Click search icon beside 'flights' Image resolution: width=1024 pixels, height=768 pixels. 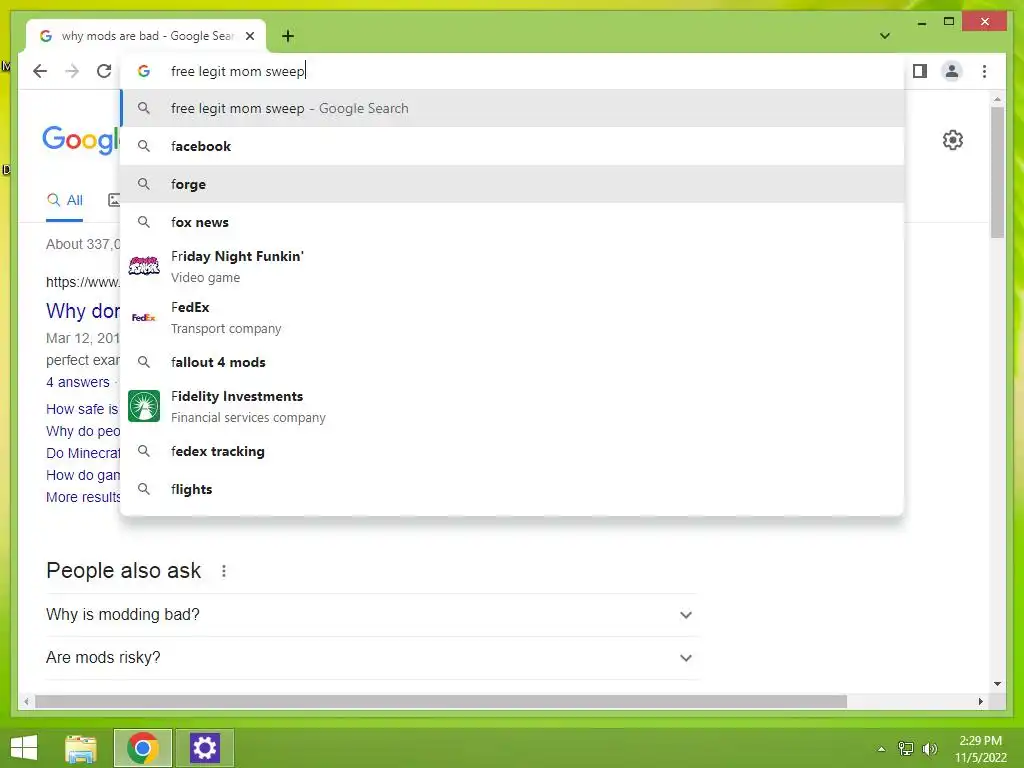point(144,489)
